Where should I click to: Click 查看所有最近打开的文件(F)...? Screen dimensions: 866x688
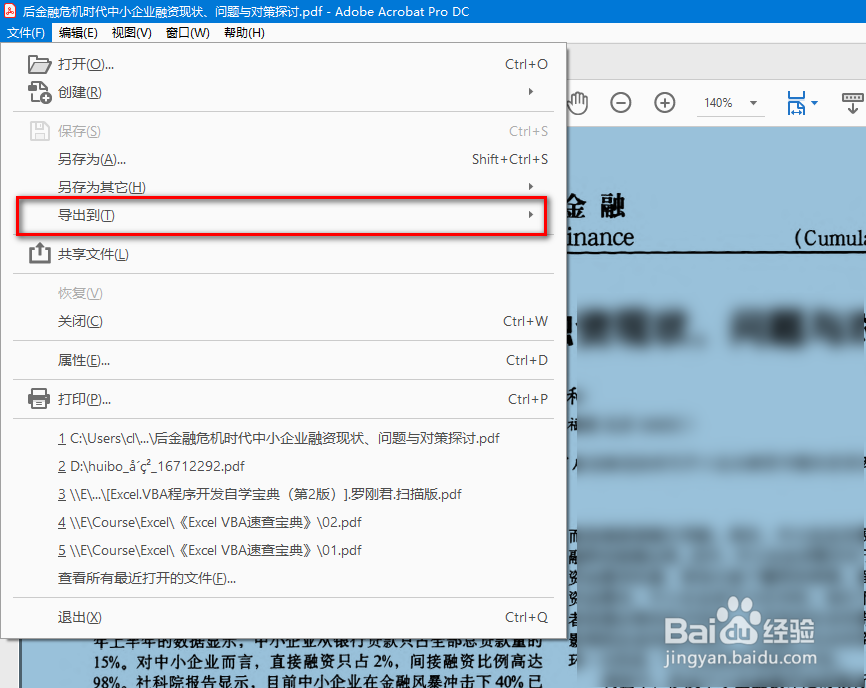pos(283,578)
